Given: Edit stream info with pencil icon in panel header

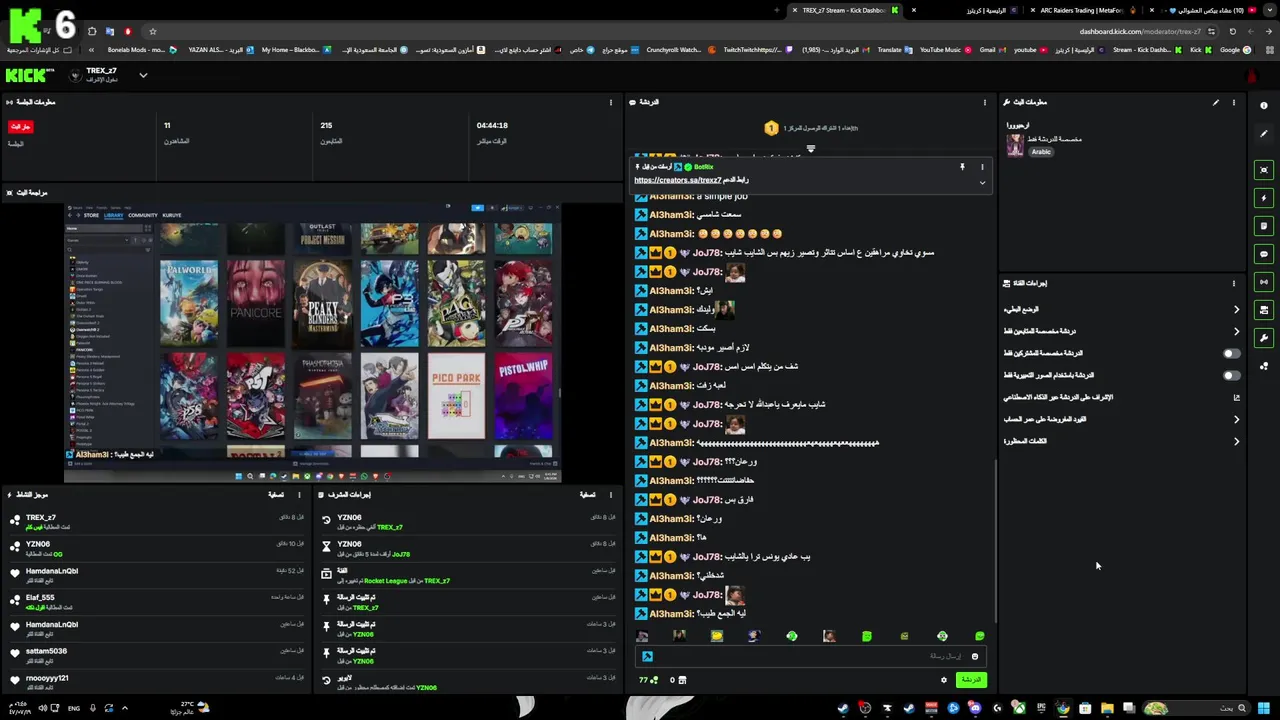Looking at the screenshot, I should click(x=1216, y=102).
